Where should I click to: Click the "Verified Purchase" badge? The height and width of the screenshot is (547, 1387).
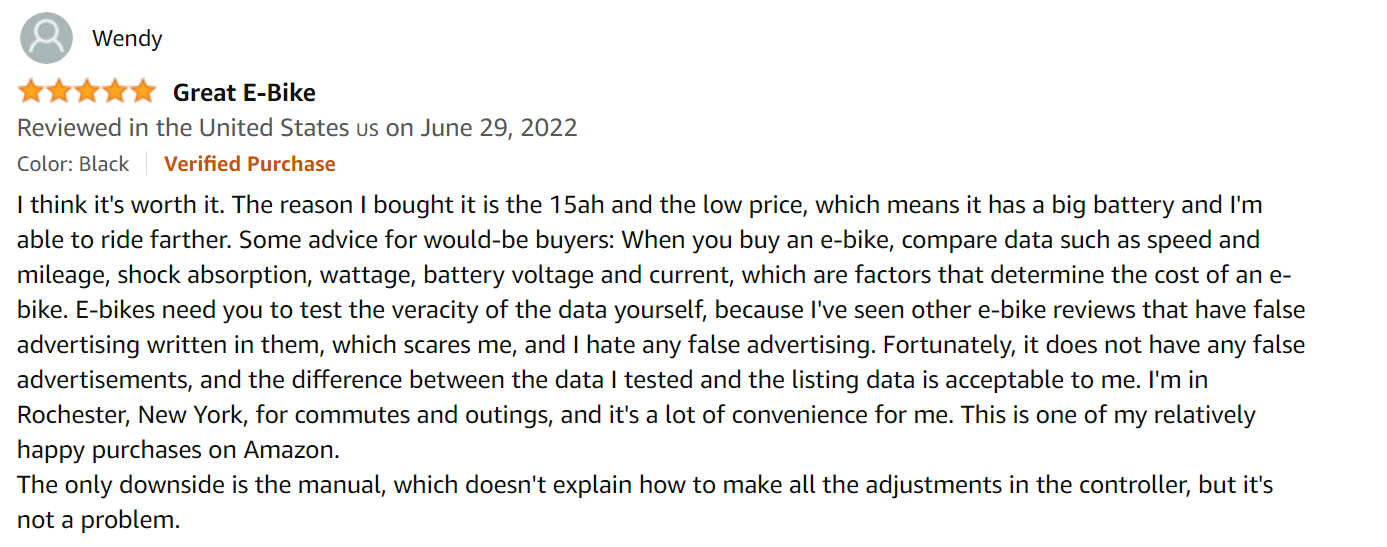point(249,164)
